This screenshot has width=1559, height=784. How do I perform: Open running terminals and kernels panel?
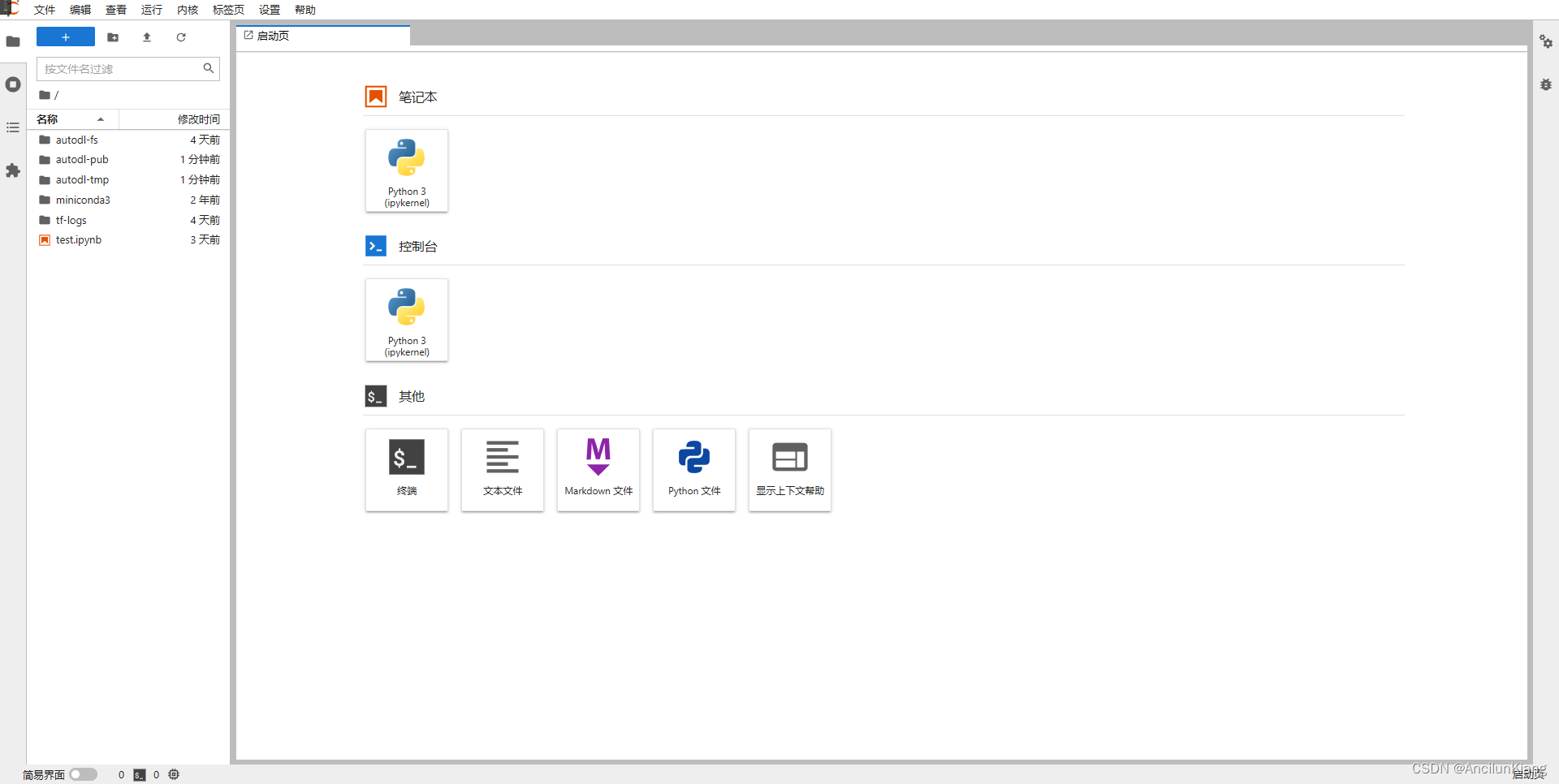[x=13, y=84]
